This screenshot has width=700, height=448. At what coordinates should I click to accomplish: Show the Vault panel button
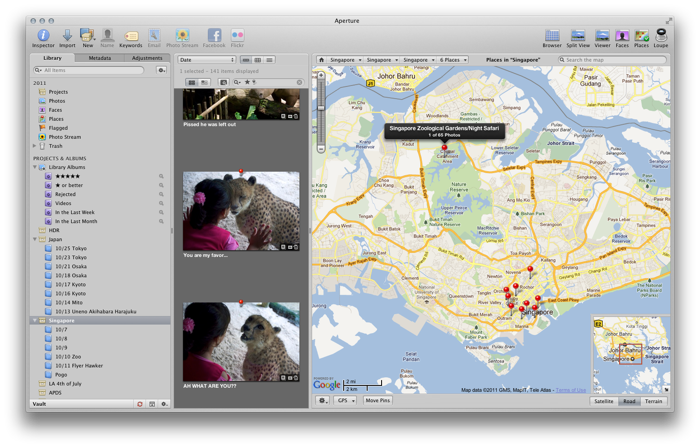point(152,404)
